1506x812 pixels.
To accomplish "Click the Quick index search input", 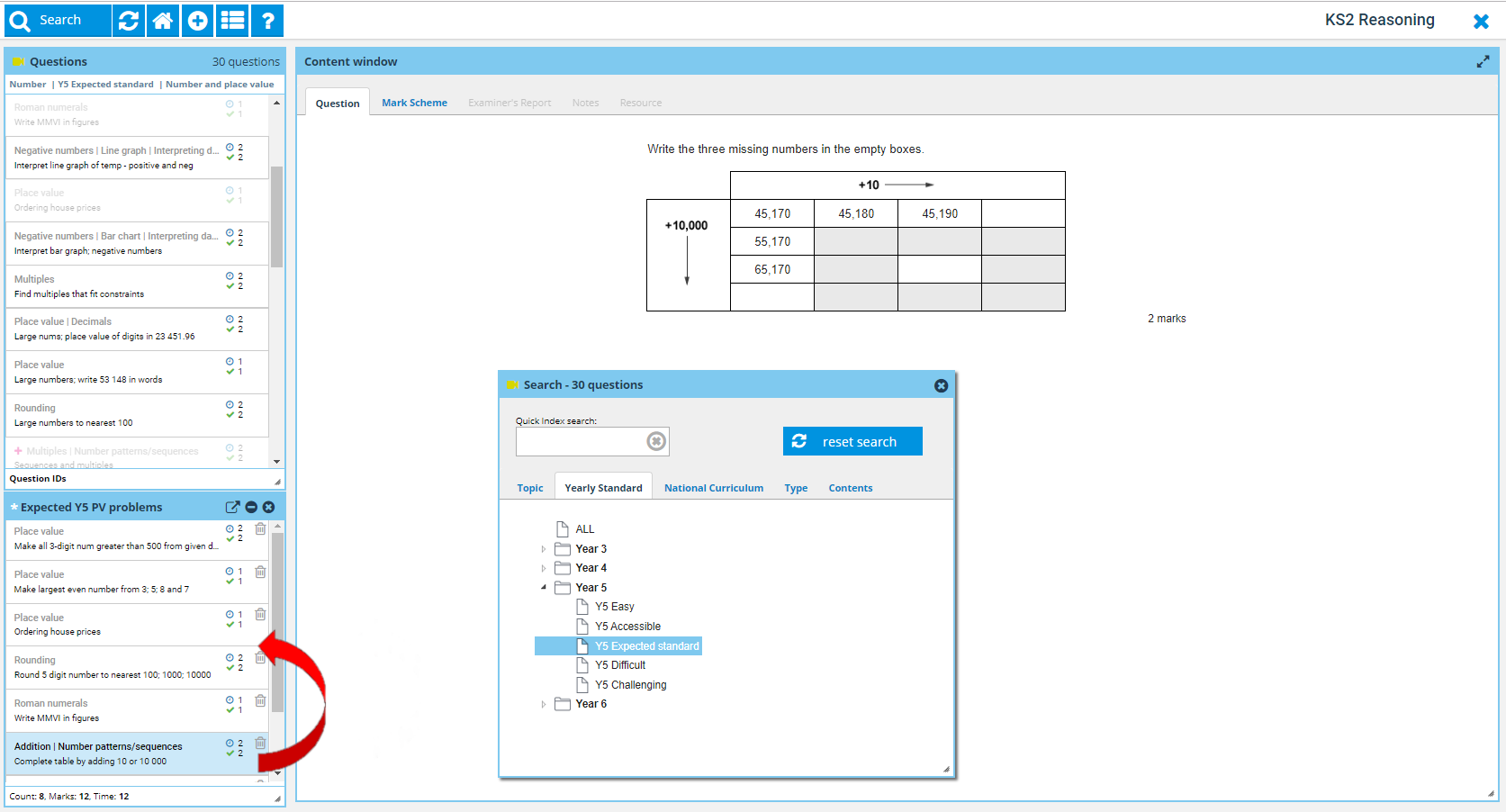I will click(581, 441).
